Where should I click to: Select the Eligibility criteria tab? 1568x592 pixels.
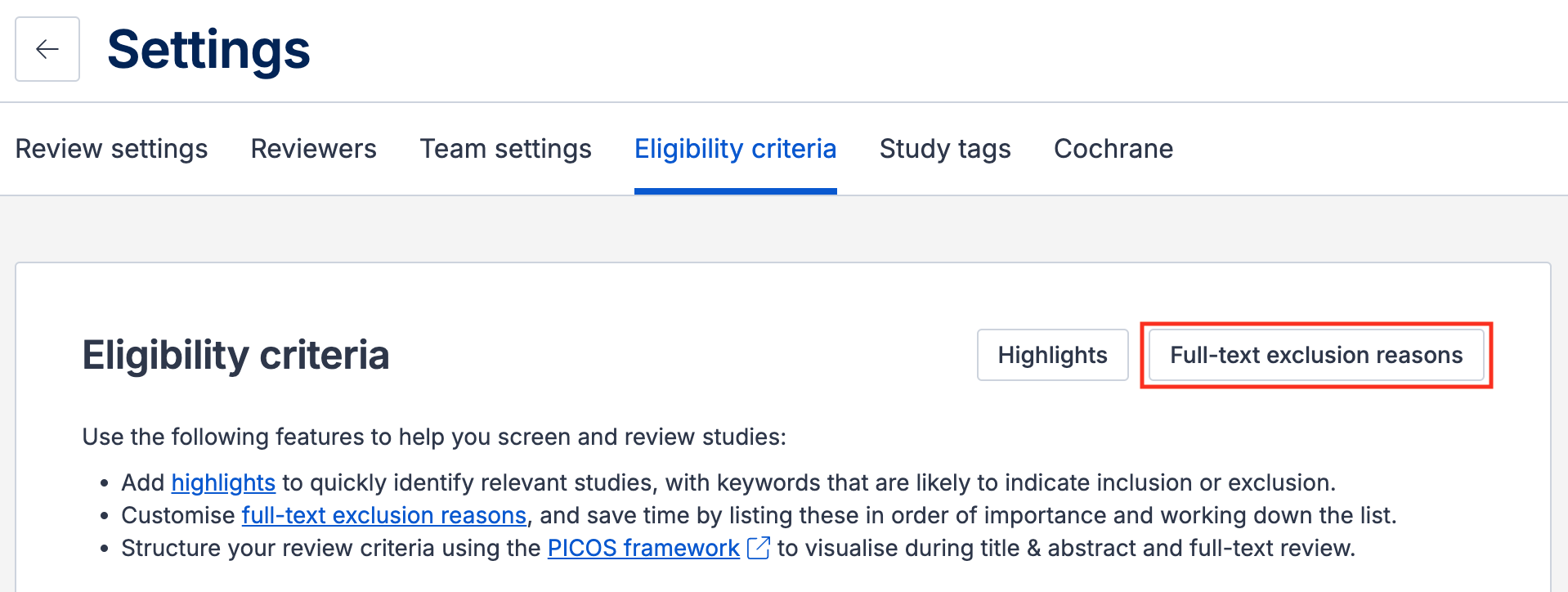pos(735,149)
